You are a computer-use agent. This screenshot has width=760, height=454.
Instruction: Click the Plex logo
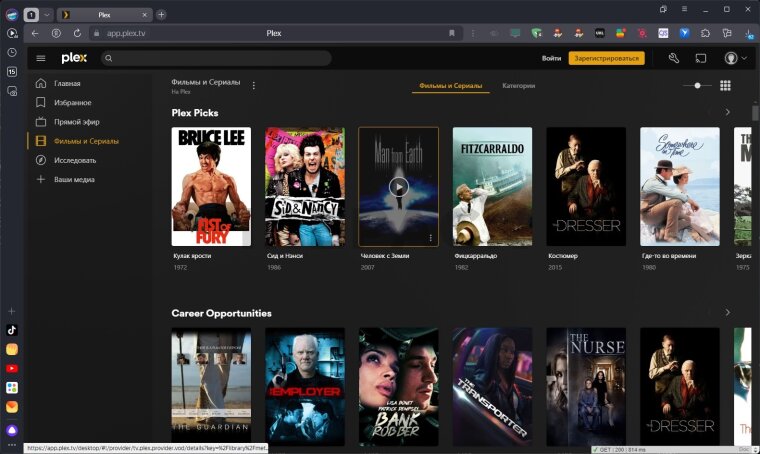74,58
